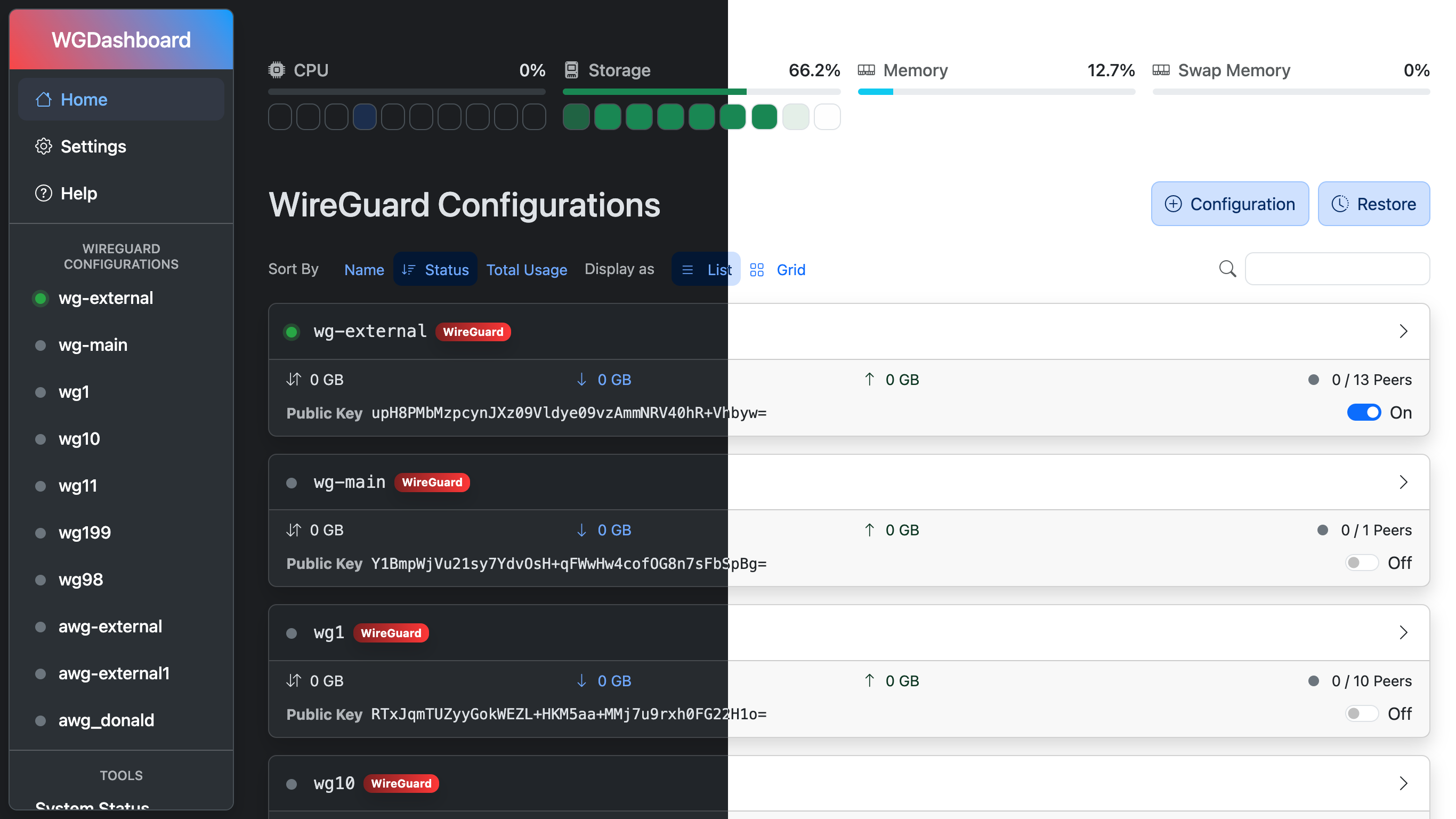This screenshot has height=819, width=1456.
Task: Turn off the wg-external toggle switch
Action: click(1363, 412)
